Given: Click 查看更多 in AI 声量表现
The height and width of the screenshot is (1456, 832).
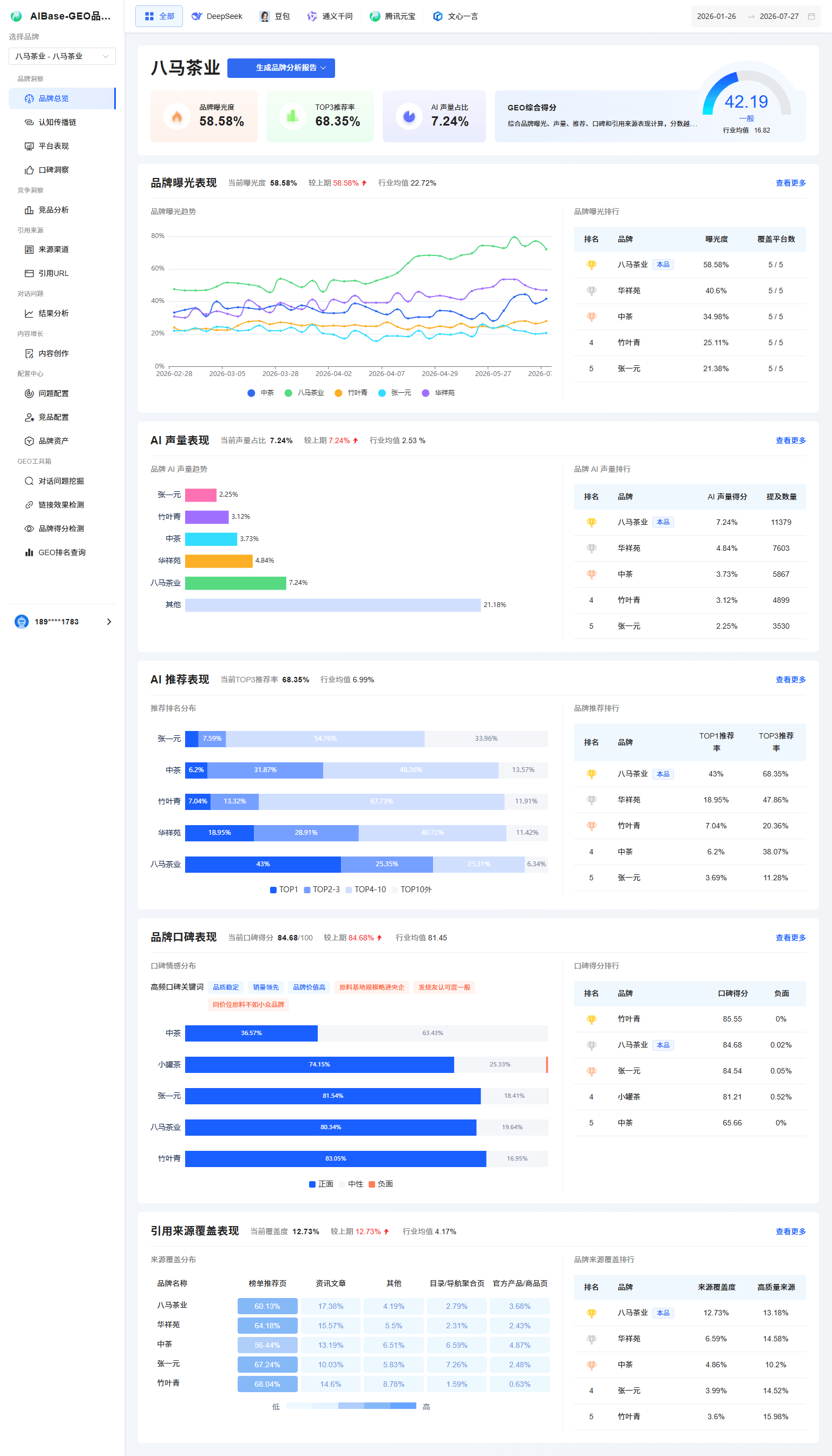Looking at the screenshot, I should 790,440.
